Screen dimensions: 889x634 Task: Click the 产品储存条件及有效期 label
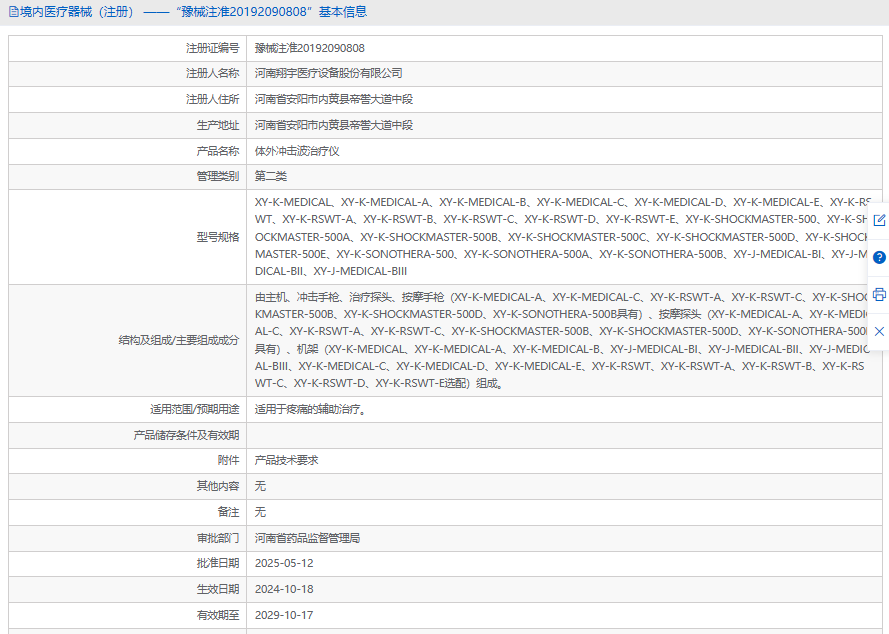186,435
